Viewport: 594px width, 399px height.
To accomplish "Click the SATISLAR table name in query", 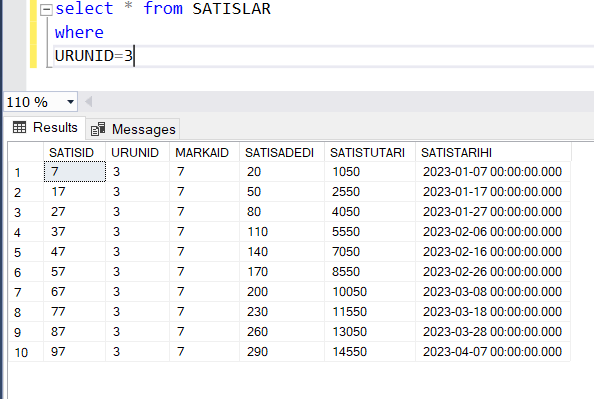I will point(231,8).
